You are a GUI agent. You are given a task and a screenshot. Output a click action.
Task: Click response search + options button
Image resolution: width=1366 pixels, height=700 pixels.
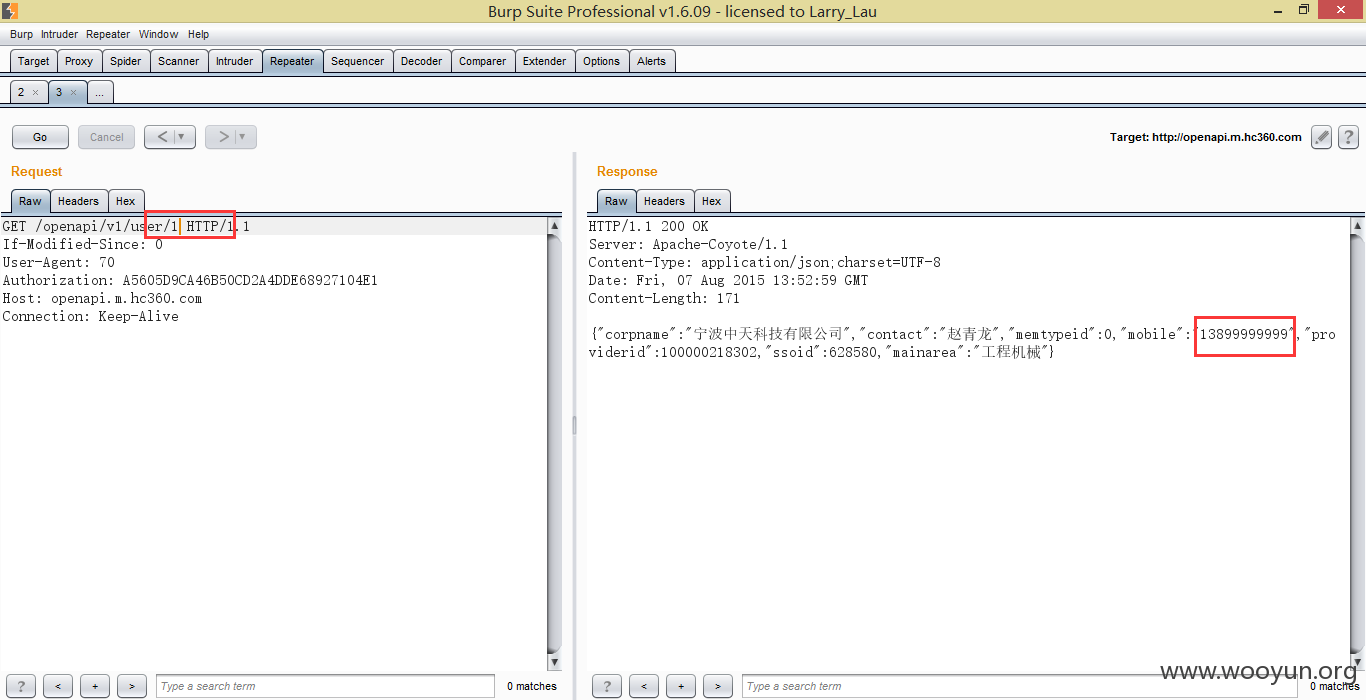681,686
